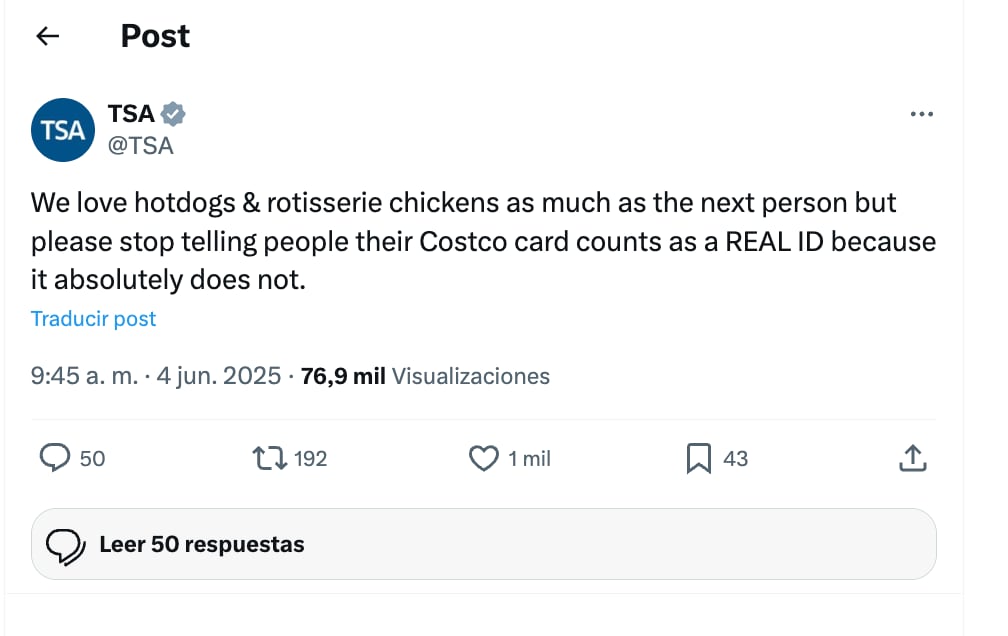The image size is (1008, 636).
Task: Open the more options menu on the post
Action: tap(921, 113)
